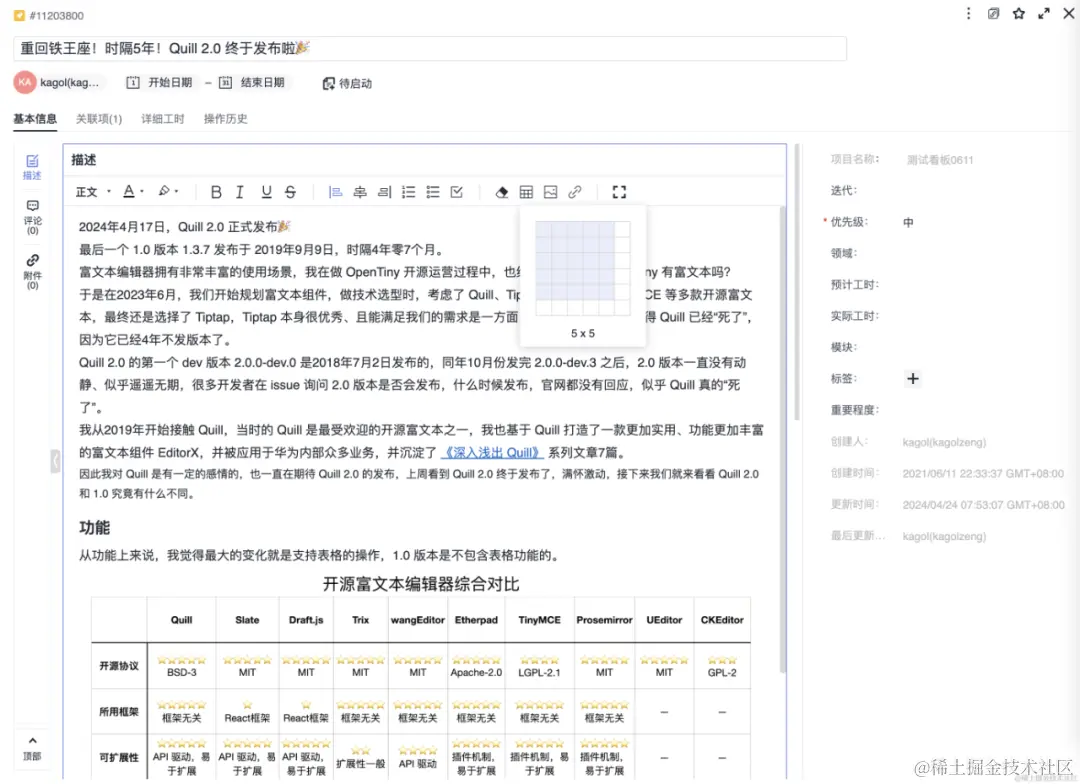Jump back to 顶部 of page
This screenshot has height=784, width=1080.
tap(32, 748)
